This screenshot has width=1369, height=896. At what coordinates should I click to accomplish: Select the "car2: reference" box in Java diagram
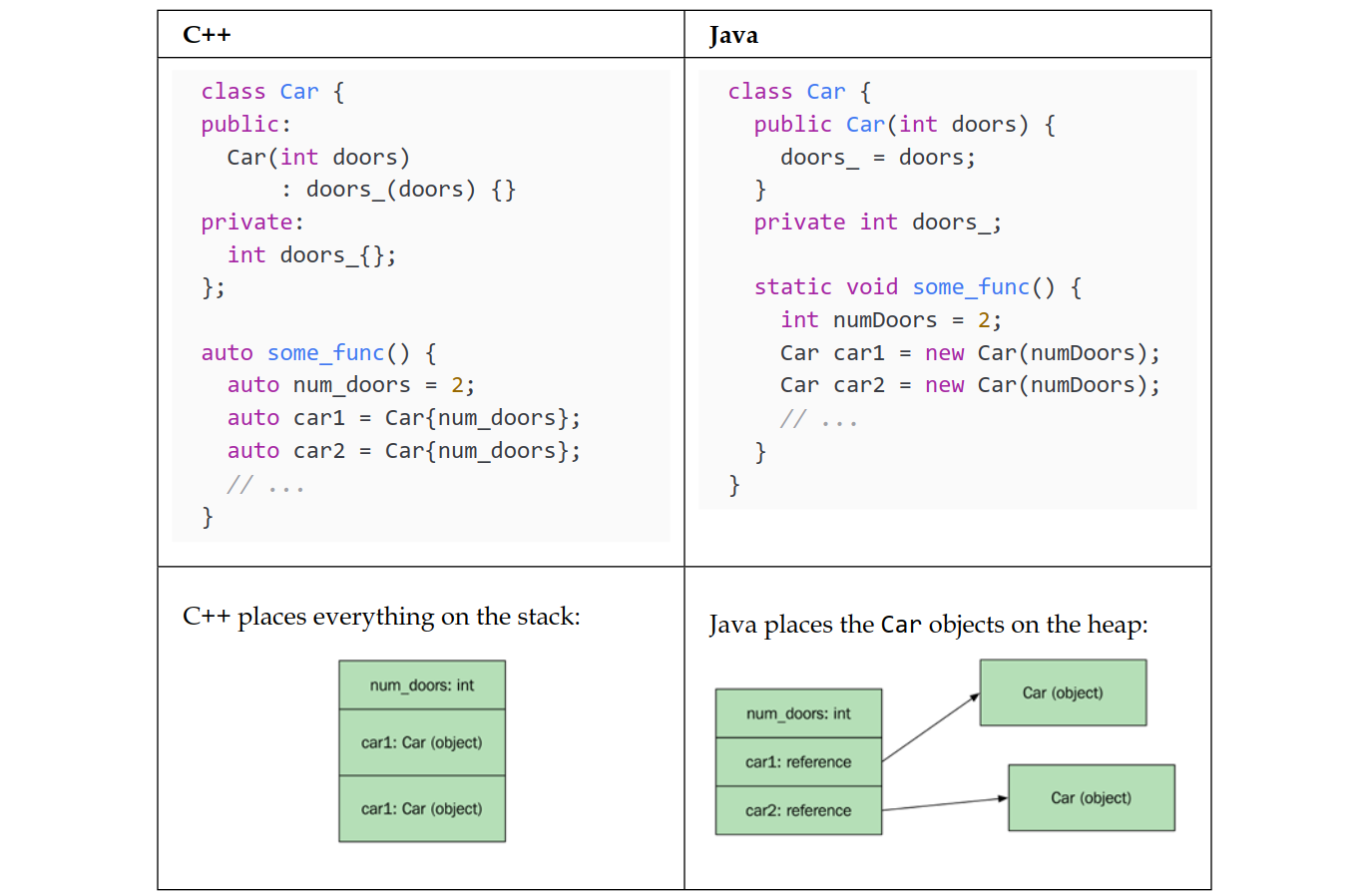798,810
